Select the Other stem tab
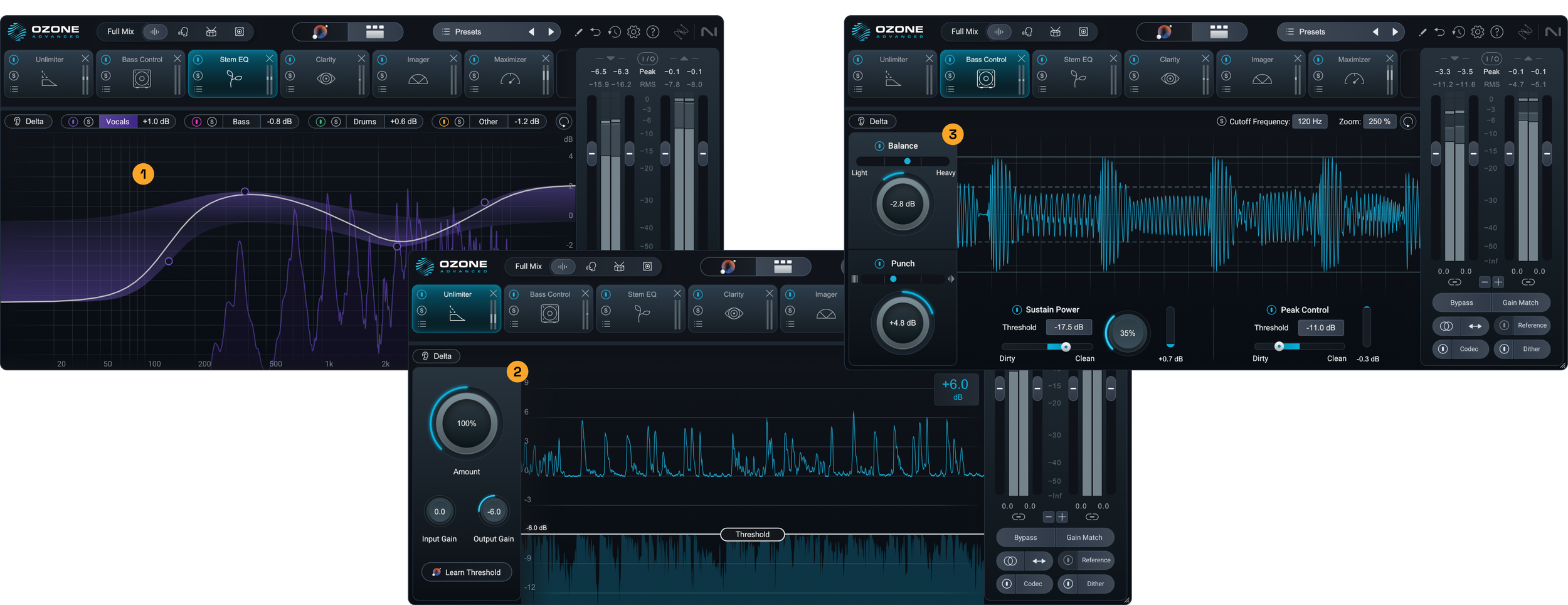The height and width of the screenshot is (605, 1568). click(488, 122)
